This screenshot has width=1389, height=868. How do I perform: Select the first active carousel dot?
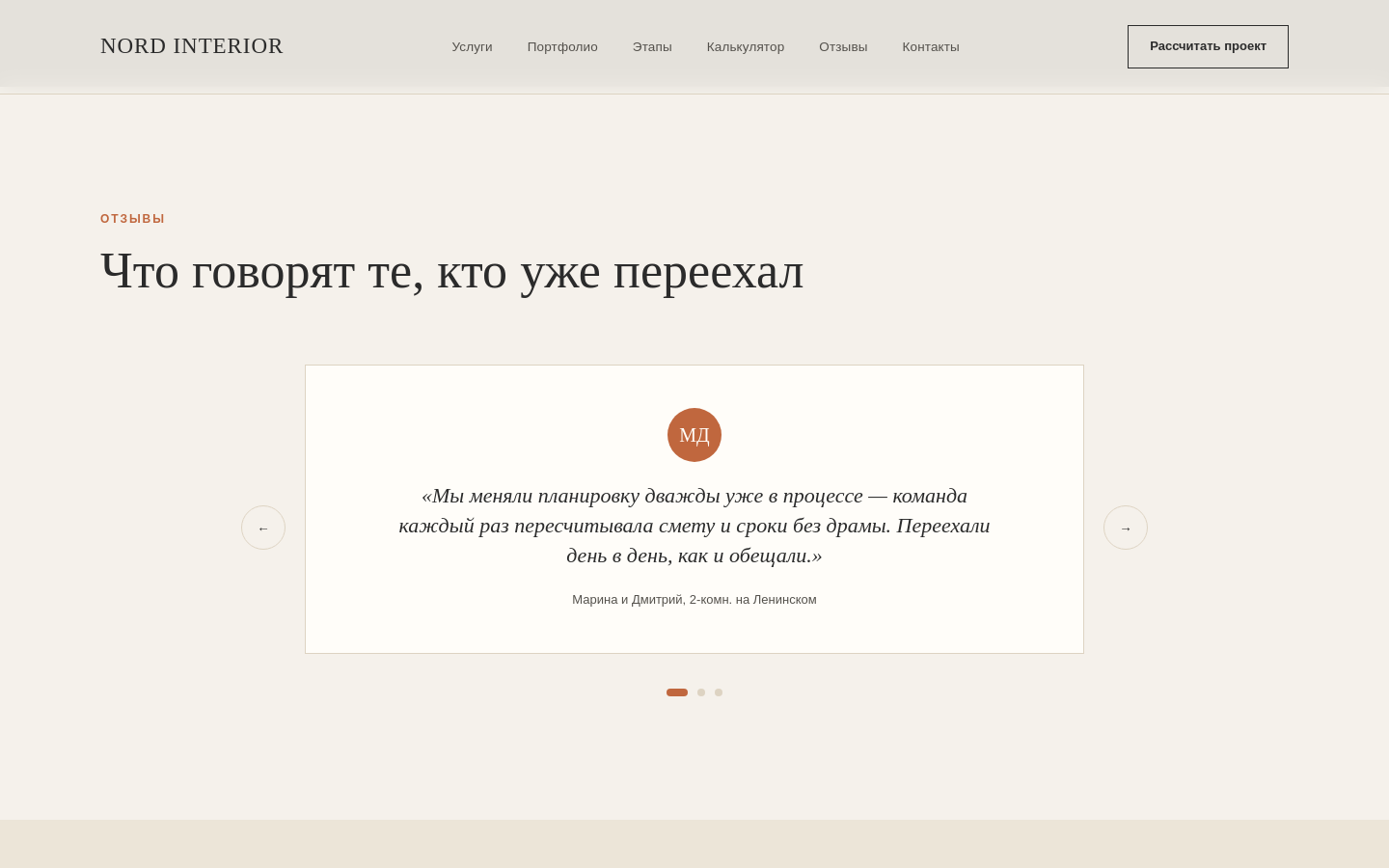677,692
